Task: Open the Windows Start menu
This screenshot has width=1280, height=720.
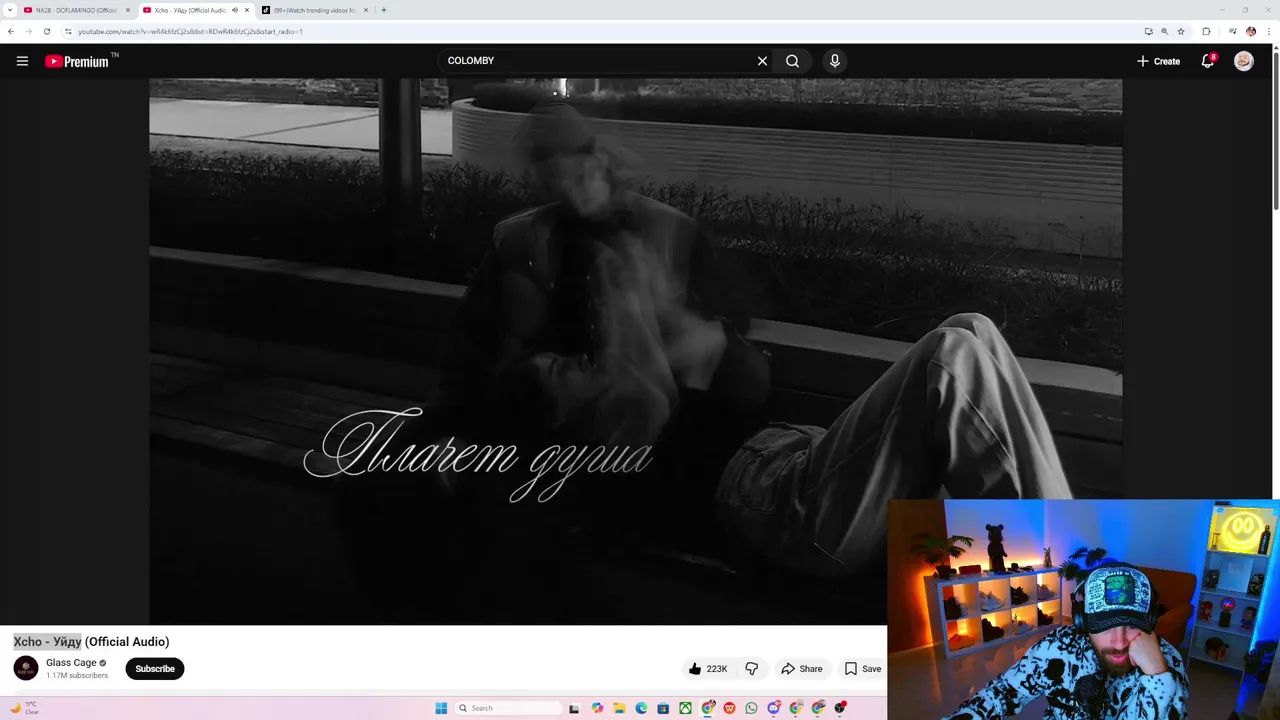Action: [x=441, y=708]
